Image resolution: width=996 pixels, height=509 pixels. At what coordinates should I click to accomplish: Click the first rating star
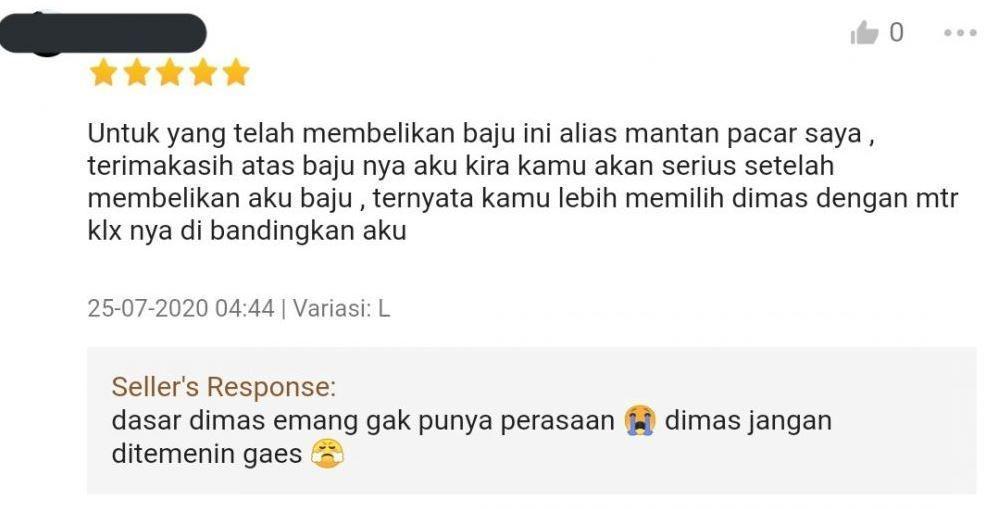(103, 72)
